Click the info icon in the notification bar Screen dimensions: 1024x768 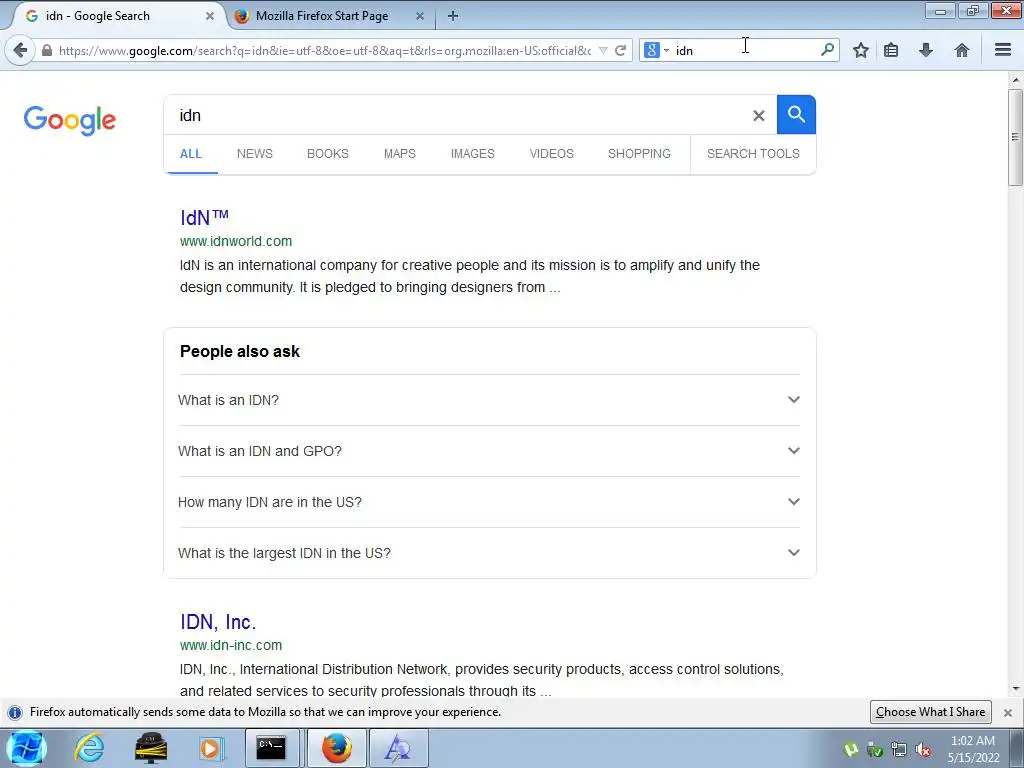pyautogui.click(x=15, y=712)
